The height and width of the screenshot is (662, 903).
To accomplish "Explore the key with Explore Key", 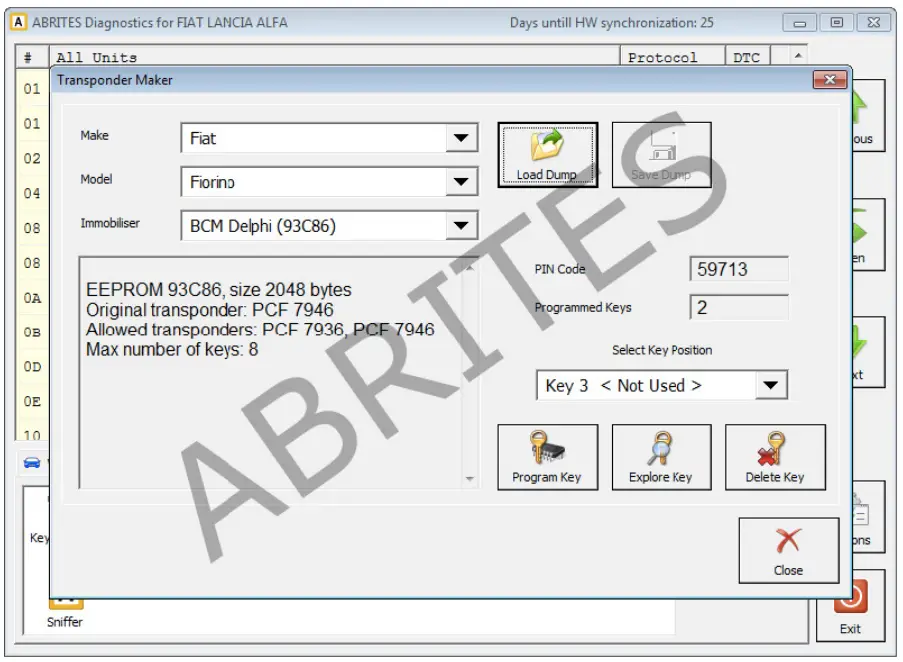I will pos(661,457).
